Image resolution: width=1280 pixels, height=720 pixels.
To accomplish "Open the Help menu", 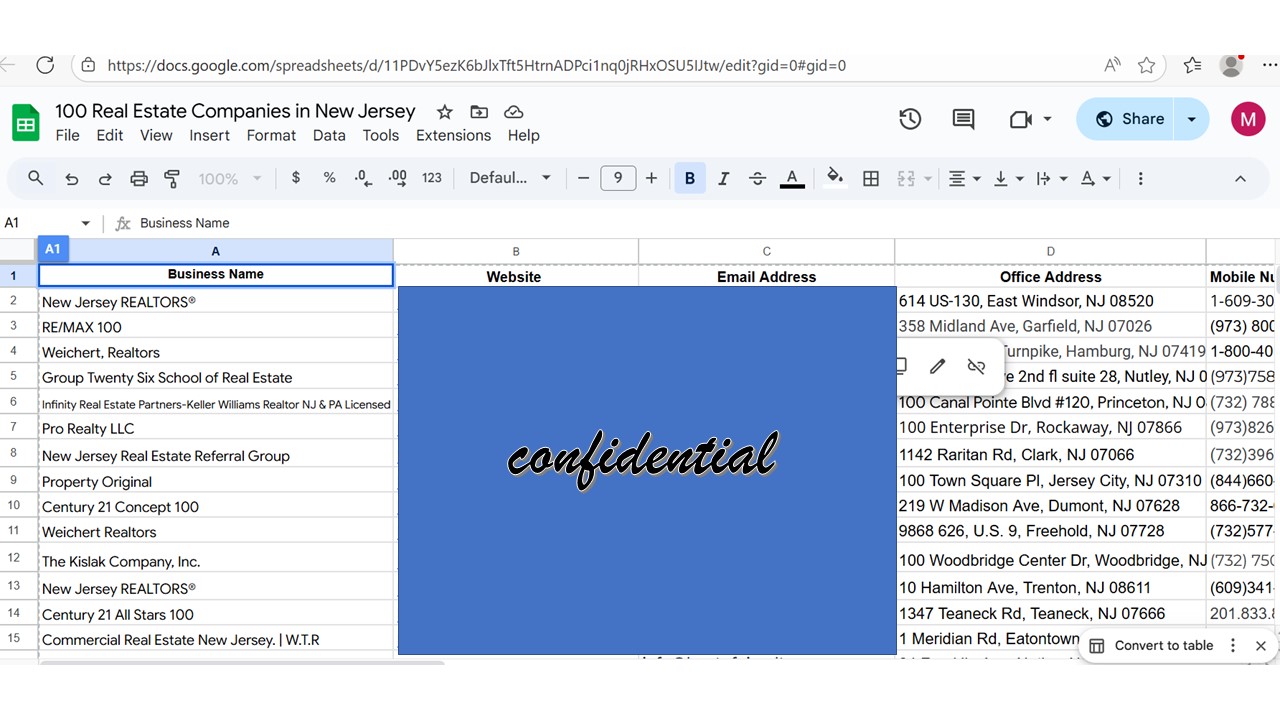I will click(523, 135).
